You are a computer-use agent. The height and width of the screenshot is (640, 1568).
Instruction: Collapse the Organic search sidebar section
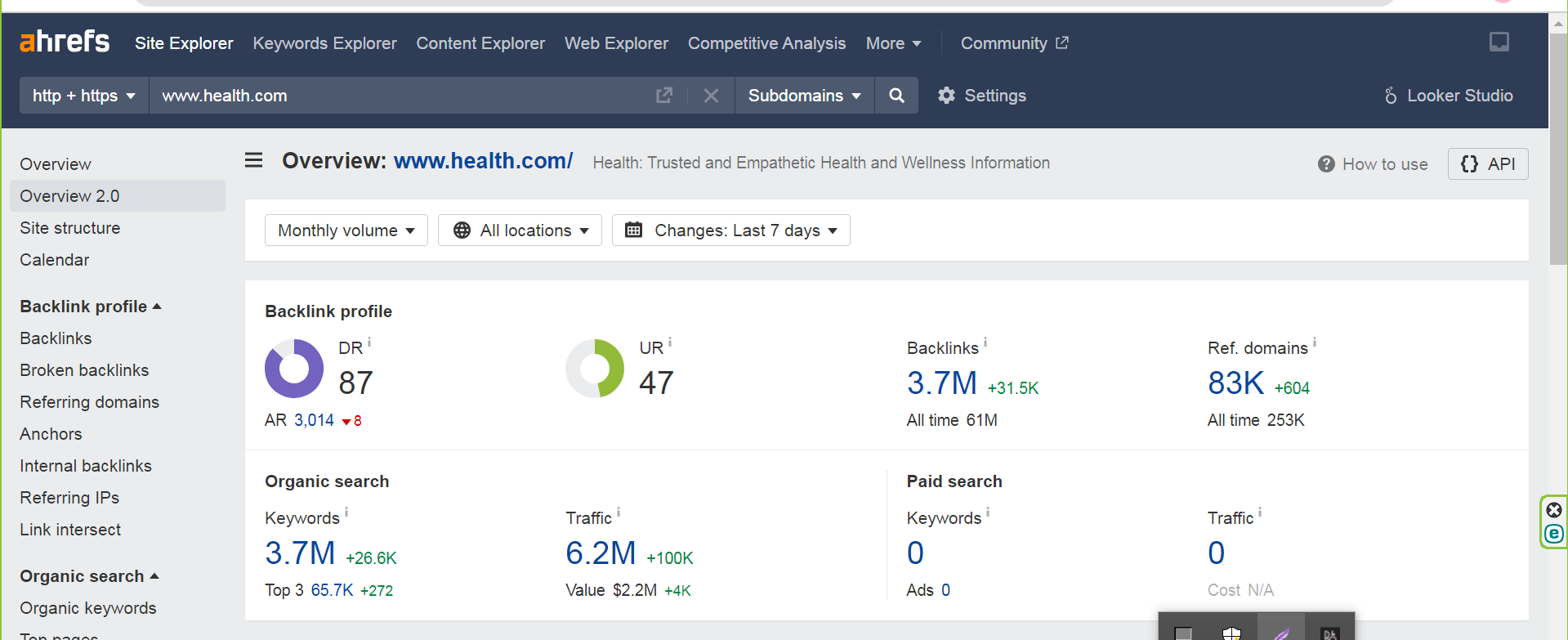89,576
